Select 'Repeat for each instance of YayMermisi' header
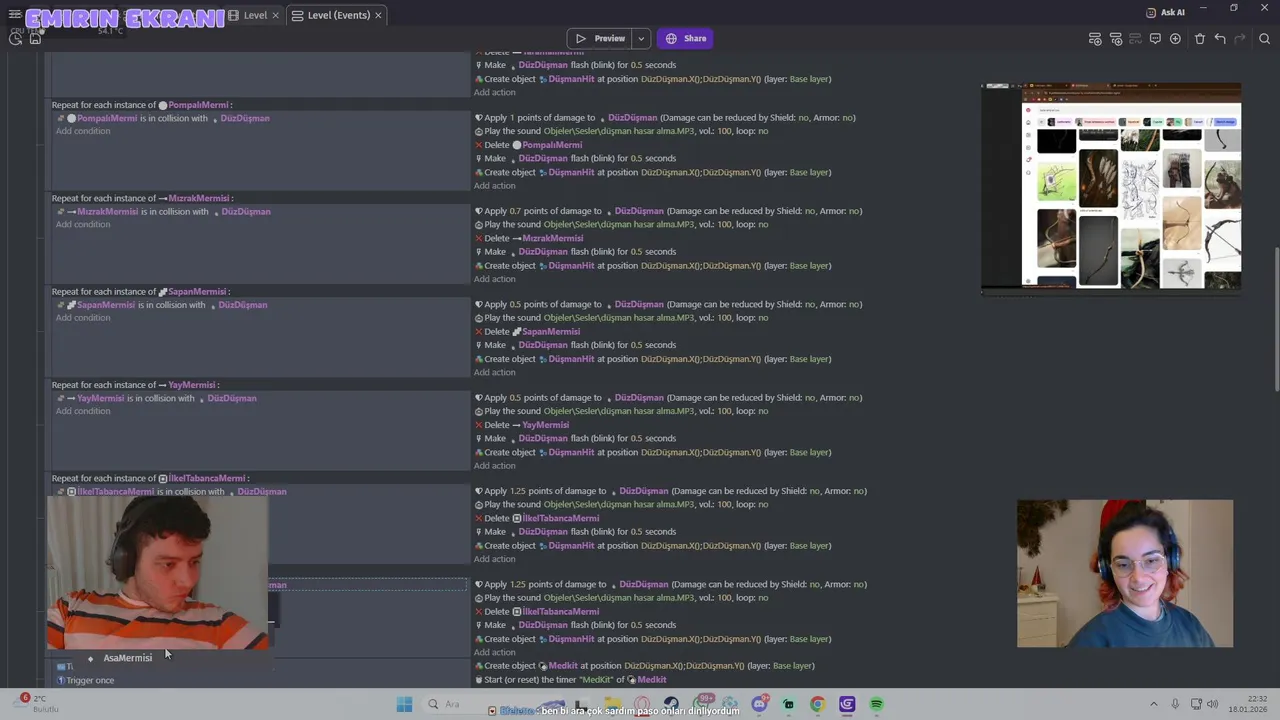Screen dimensions: 1280x720 [136, 384]
